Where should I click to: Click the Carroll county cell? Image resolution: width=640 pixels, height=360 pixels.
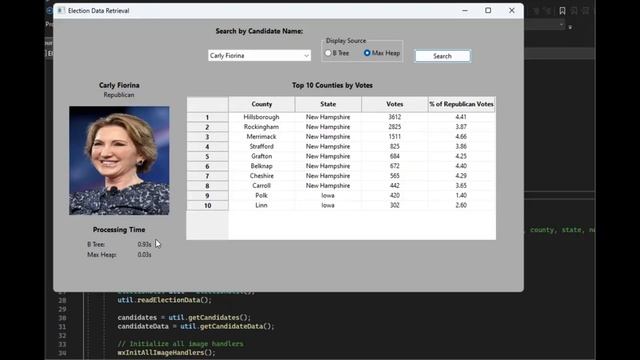(x=262, y=186)
